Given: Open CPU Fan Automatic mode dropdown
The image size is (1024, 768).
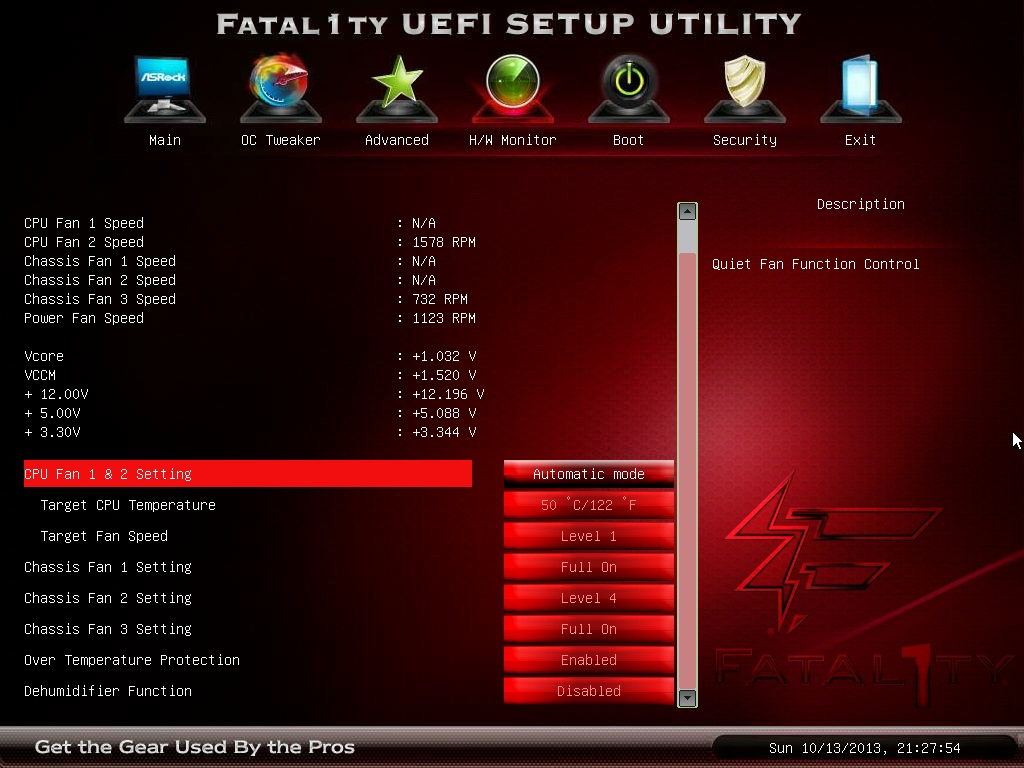Looking at the screenshot, I should [x=588, y=473].
